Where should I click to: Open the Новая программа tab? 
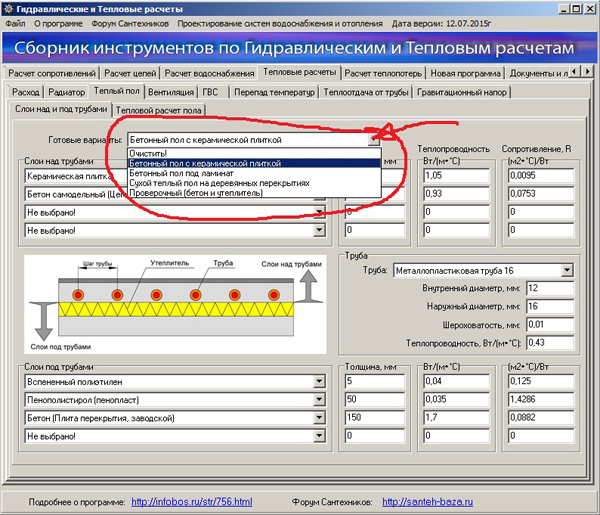(x=465, y=73)
